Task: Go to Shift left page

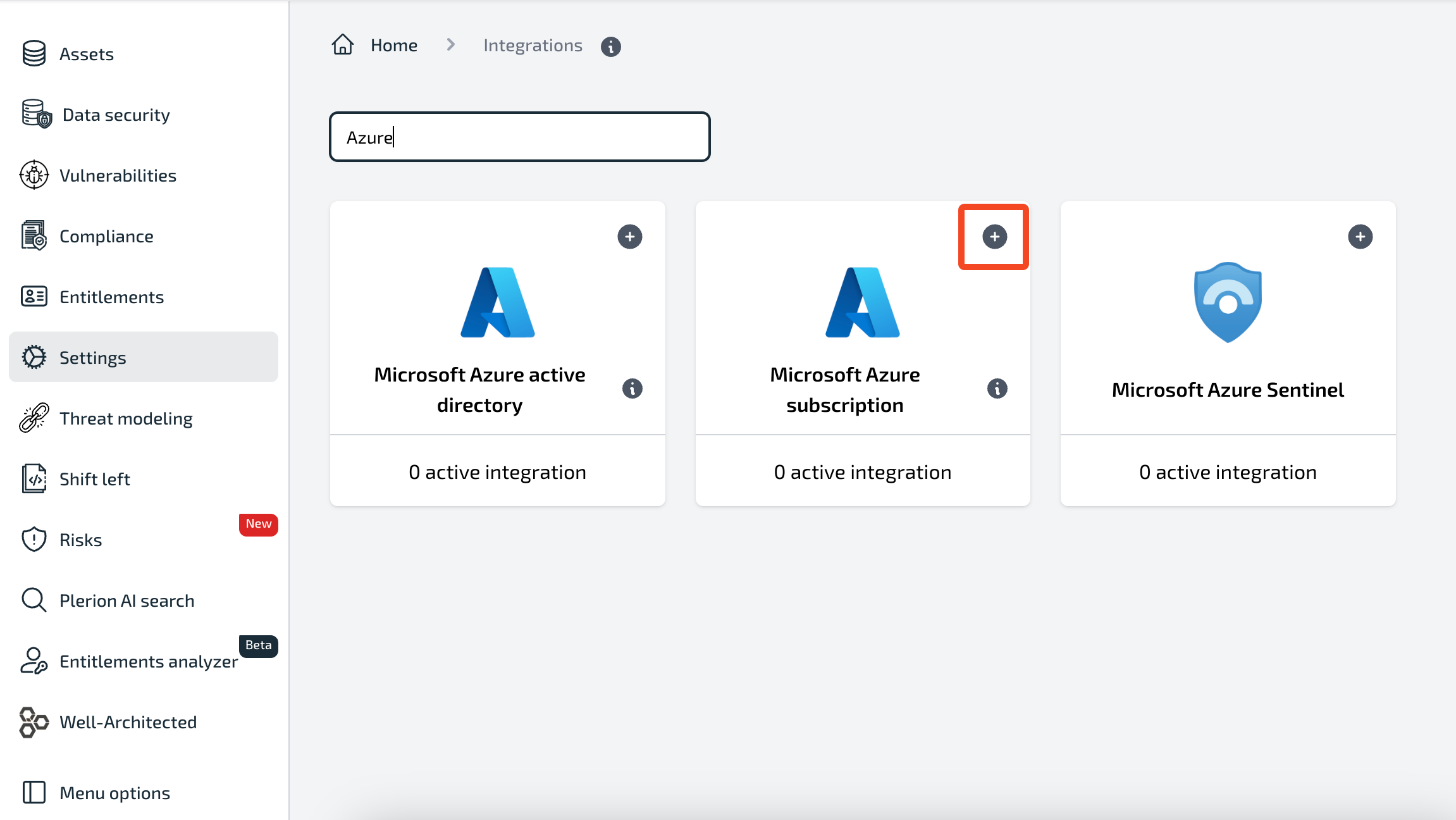Action: pyautogui.click(x=144, y=480)
